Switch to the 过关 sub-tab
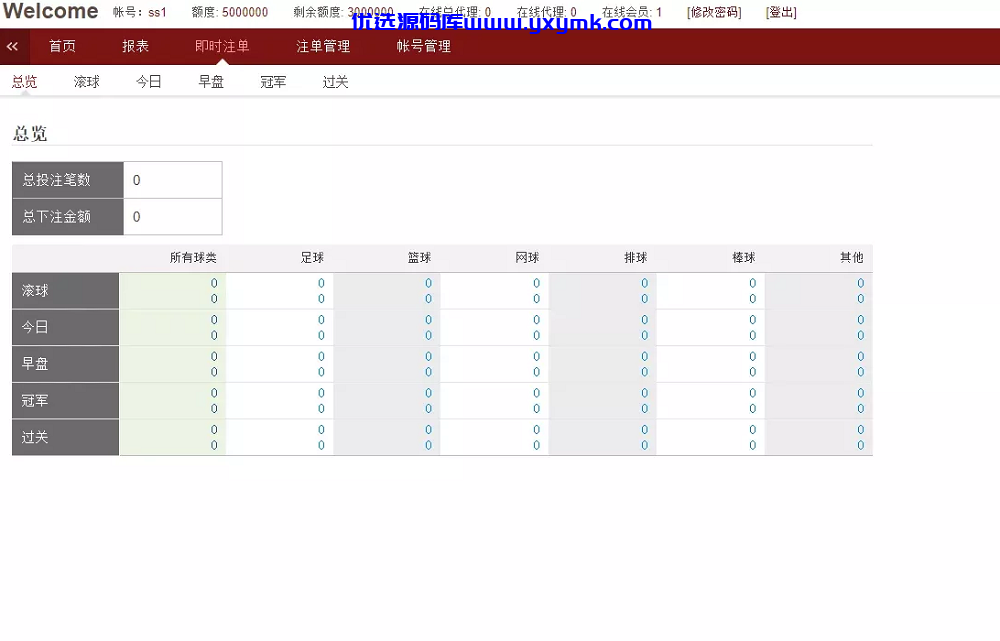The width and height of the screenshot is (1000, 641). pyautogui.click(x=335, y=82)
